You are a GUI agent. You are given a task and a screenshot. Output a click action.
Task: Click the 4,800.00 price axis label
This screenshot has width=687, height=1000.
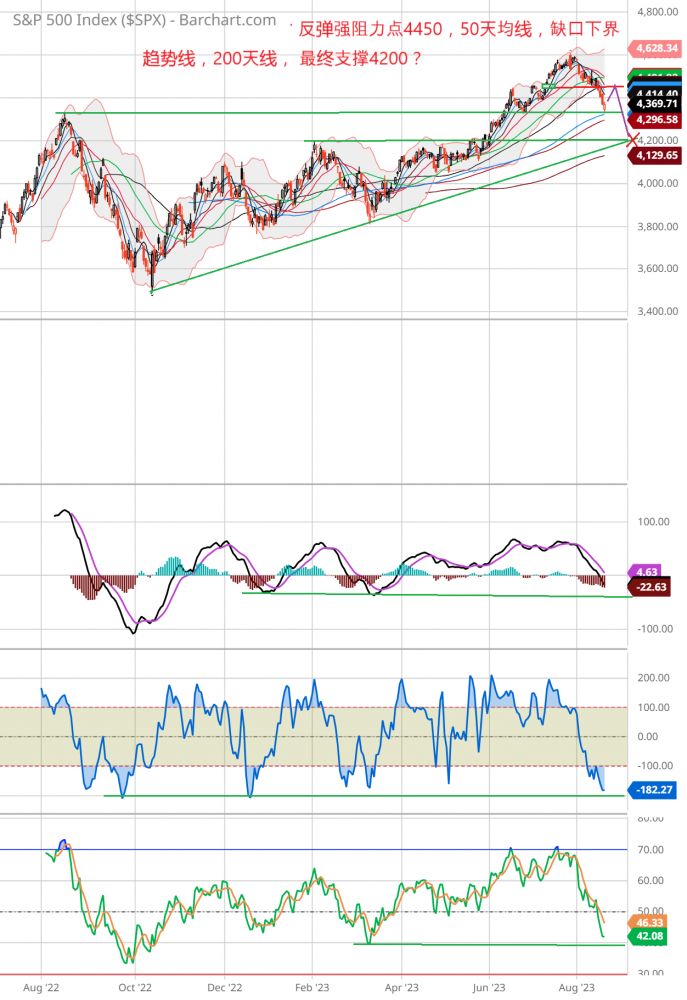click(x=658, y=11)
